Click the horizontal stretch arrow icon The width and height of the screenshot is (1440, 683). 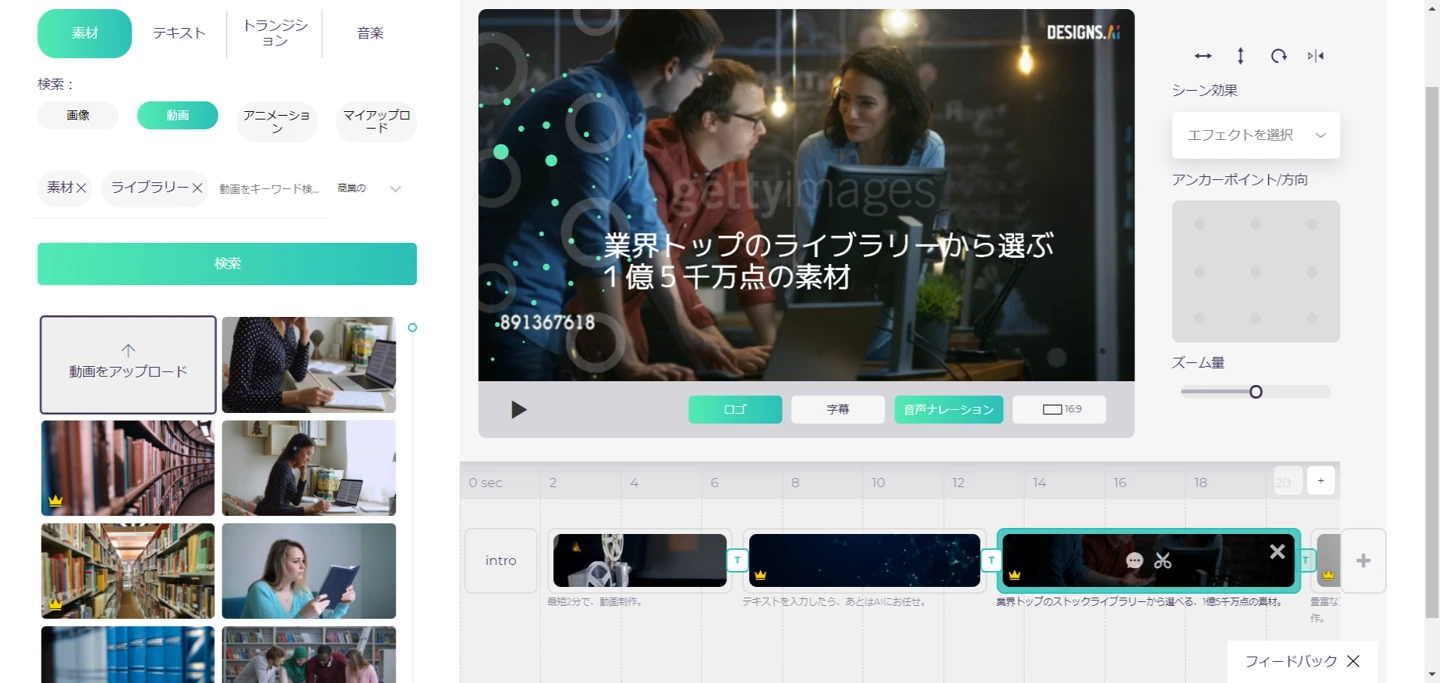coord(1203,56)
